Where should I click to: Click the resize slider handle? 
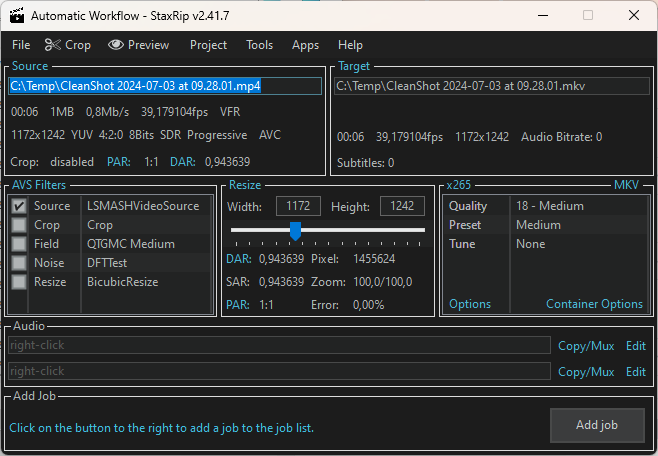point(295,231)
